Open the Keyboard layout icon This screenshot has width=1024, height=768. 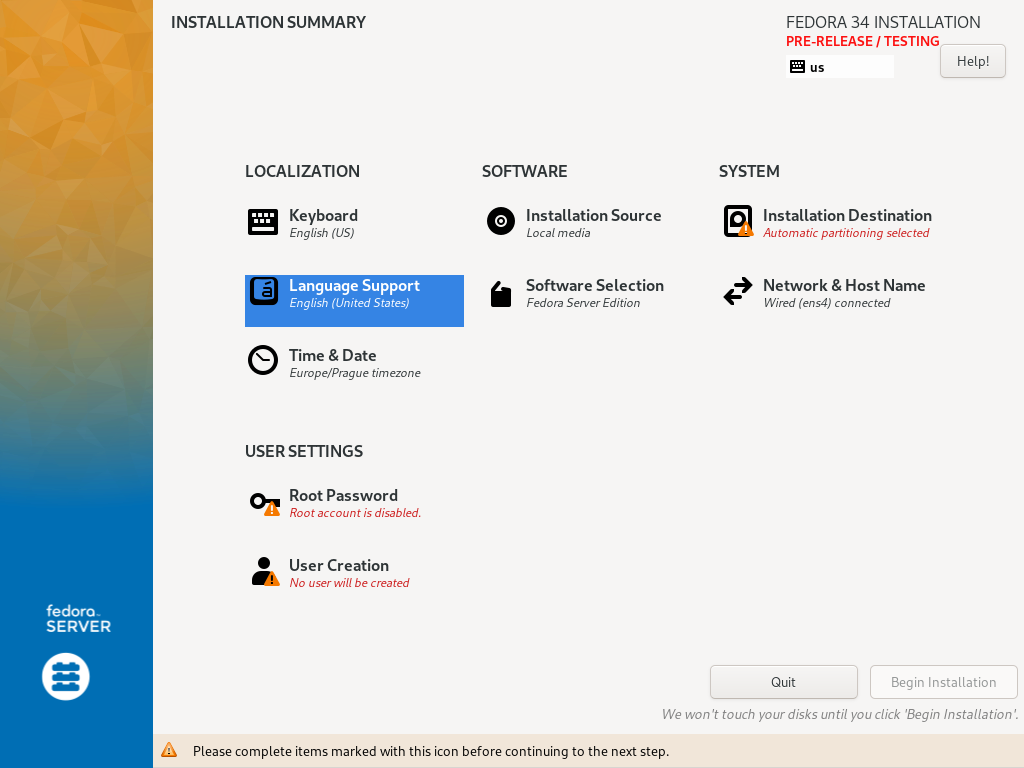coord(263,222)
